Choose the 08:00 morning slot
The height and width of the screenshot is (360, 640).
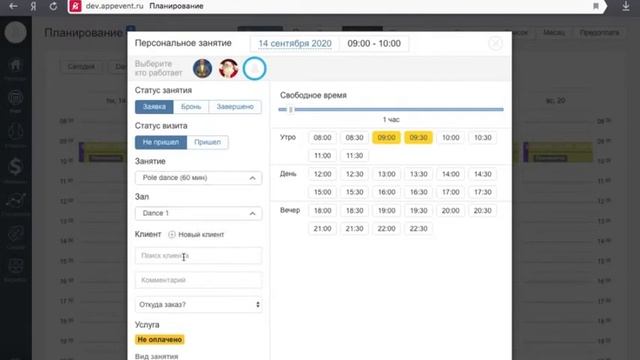tap(322, 138)
